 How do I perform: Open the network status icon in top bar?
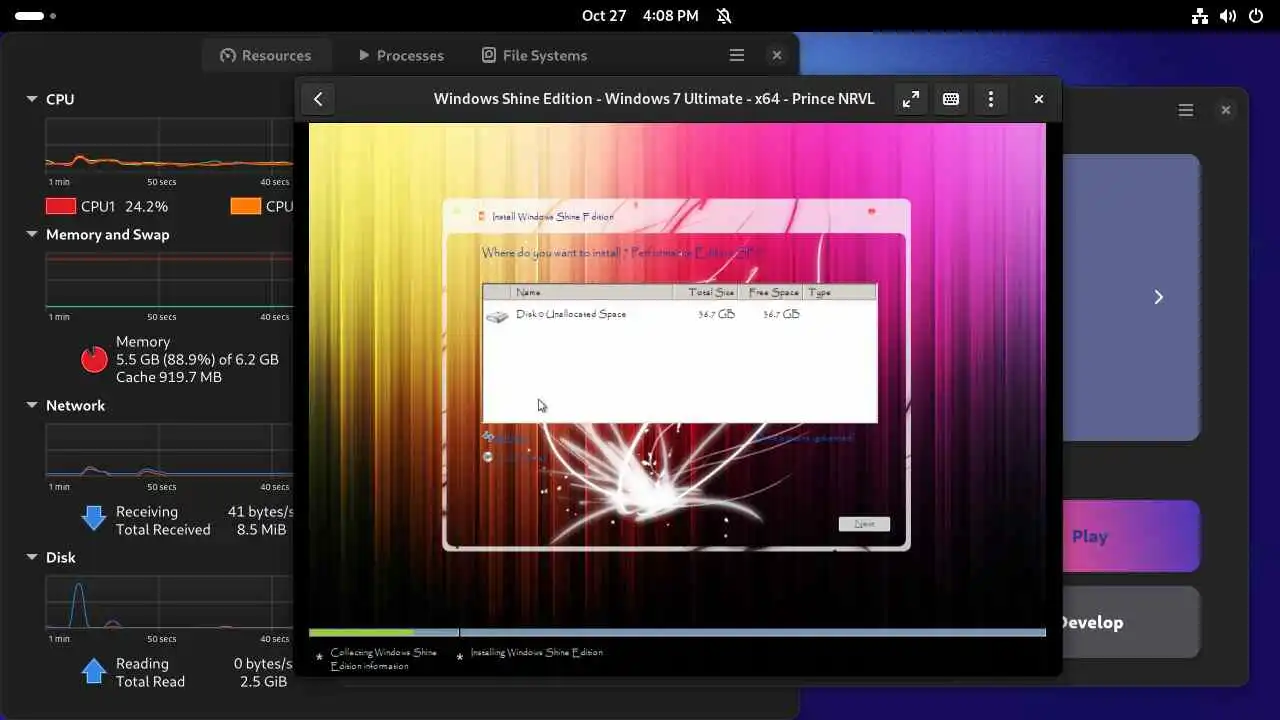[1200, 16]
